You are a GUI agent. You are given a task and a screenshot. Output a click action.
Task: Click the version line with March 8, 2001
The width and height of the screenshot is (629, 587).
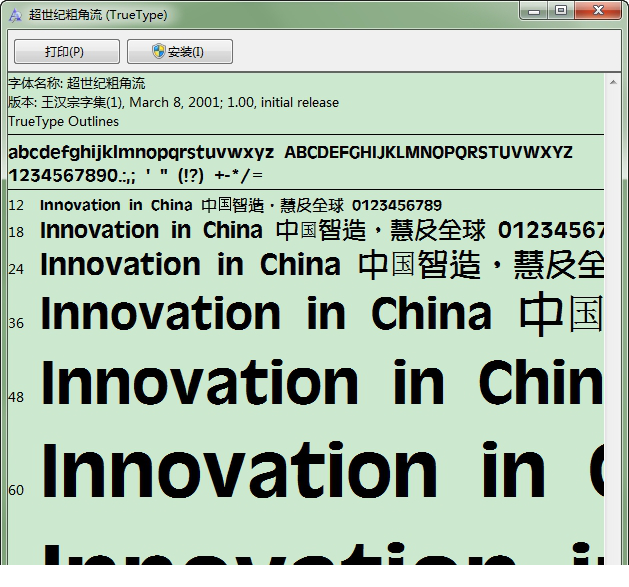coord(173,102)
